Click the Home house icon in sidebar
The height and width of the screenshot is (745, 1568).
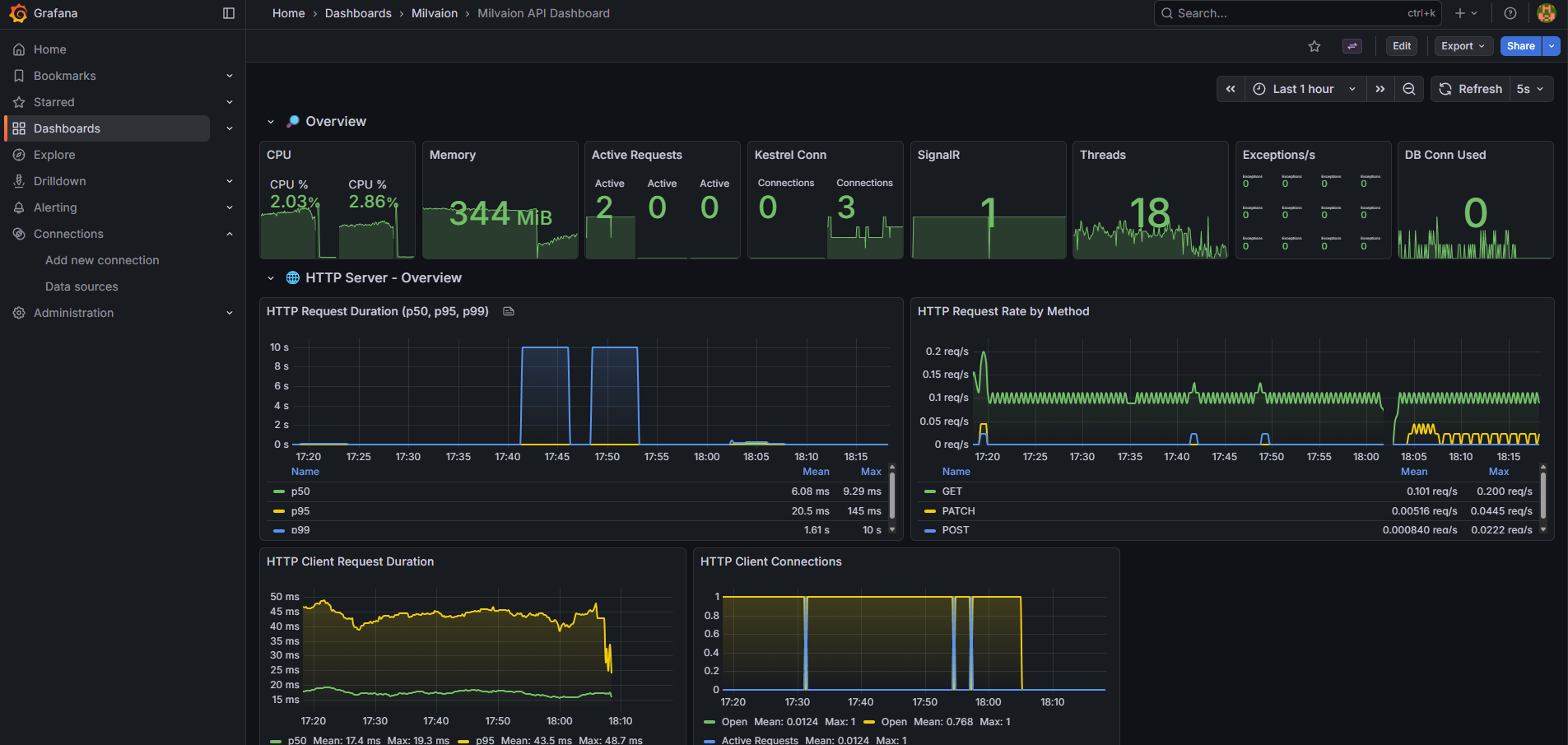pos(19,49)
